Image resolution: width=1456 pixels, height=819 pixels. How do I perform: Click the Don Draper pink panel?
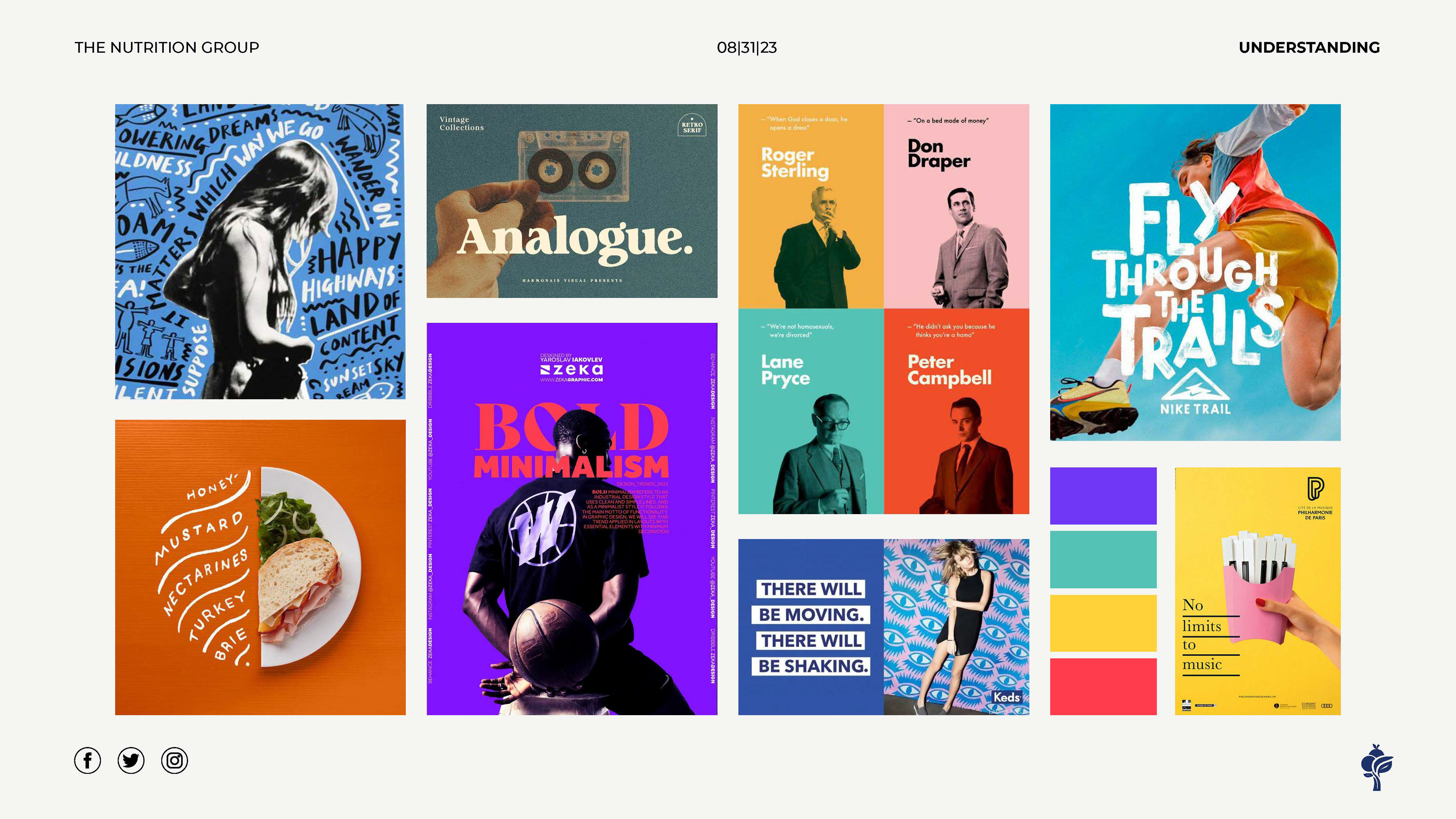point(956,206)
